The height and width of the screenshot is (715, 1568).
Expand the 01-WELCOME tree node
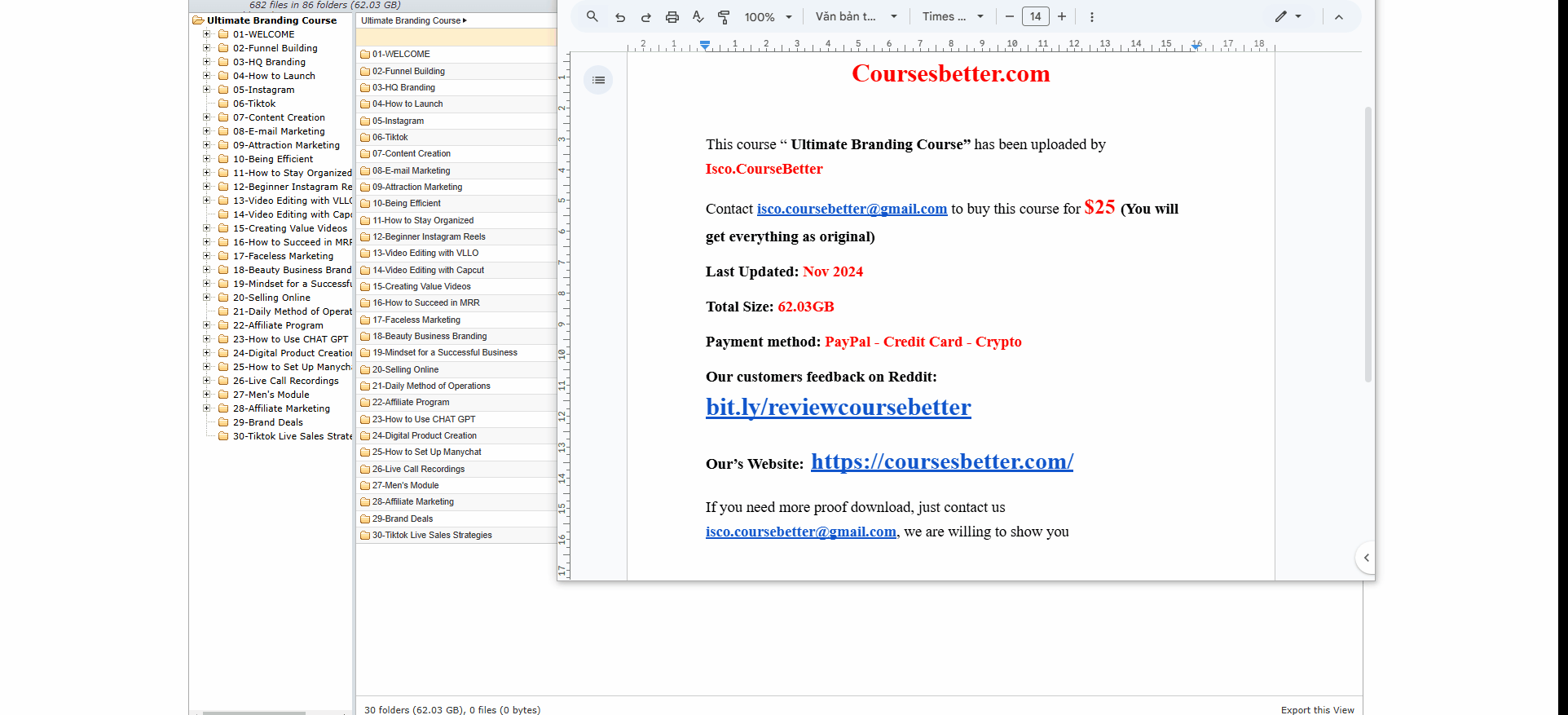click(206, 34)
